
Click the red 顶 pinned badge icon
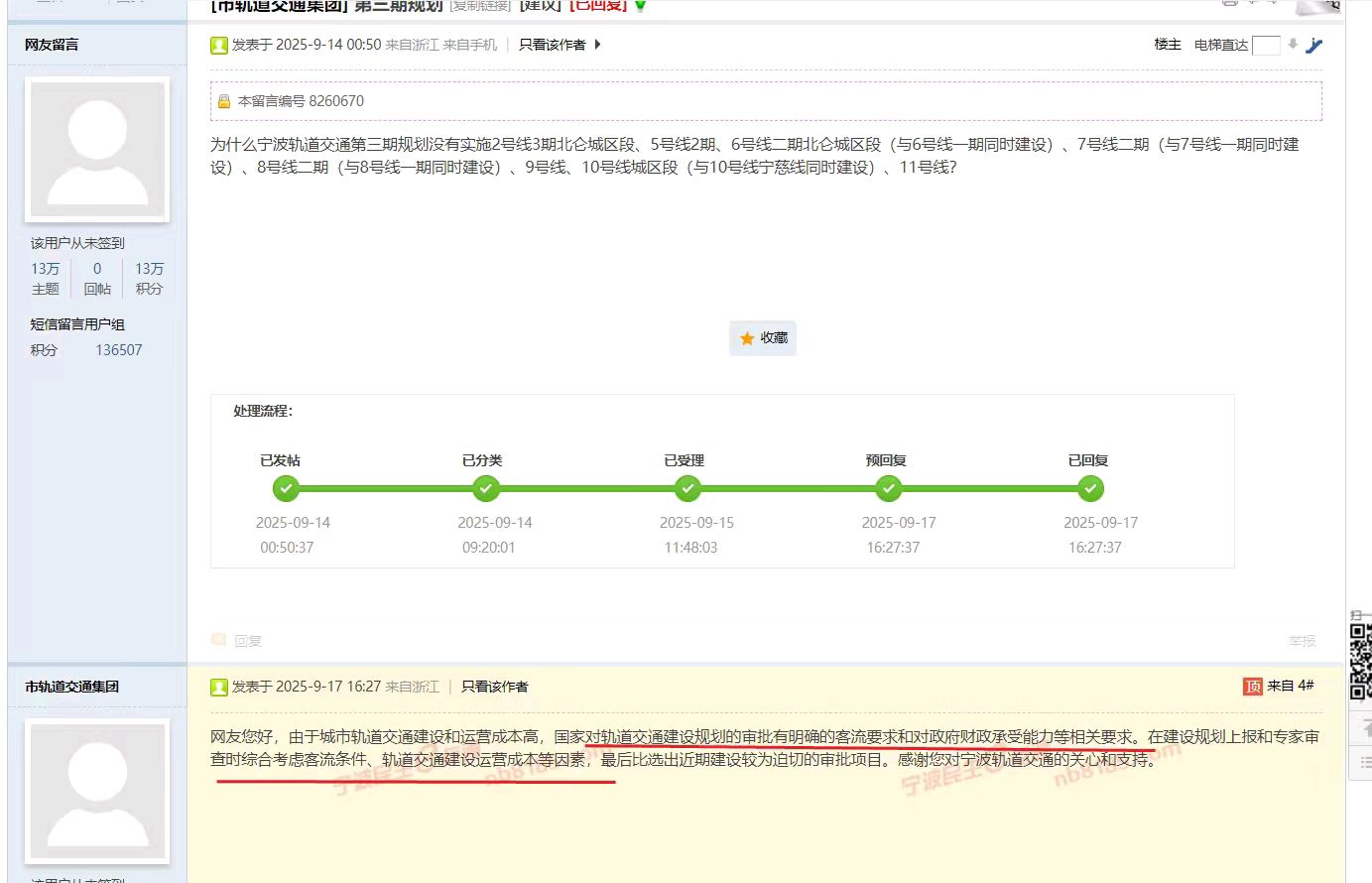pos(1252,687)
